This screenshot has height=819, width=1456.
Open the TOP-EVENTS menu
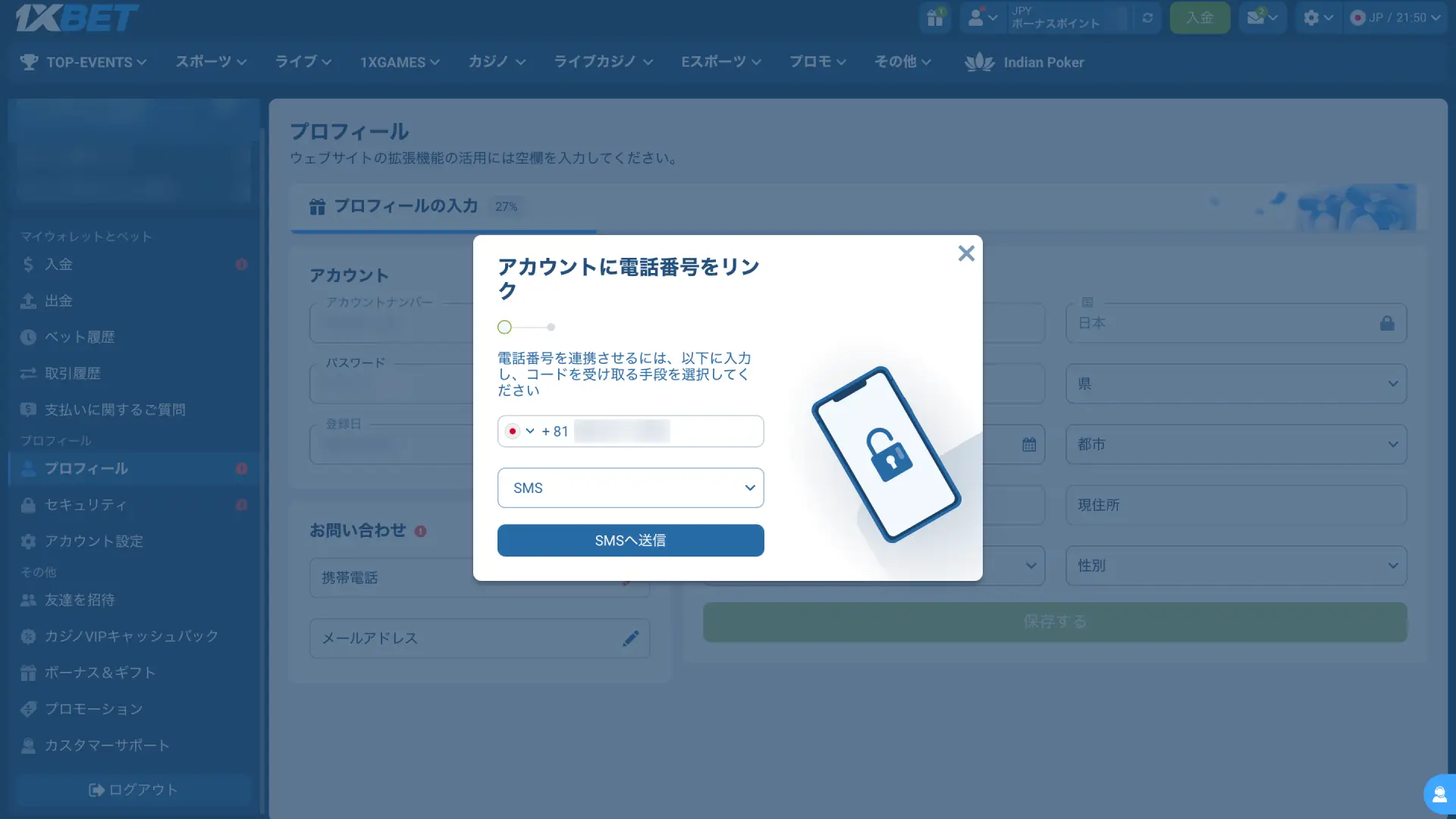[83, 62]
